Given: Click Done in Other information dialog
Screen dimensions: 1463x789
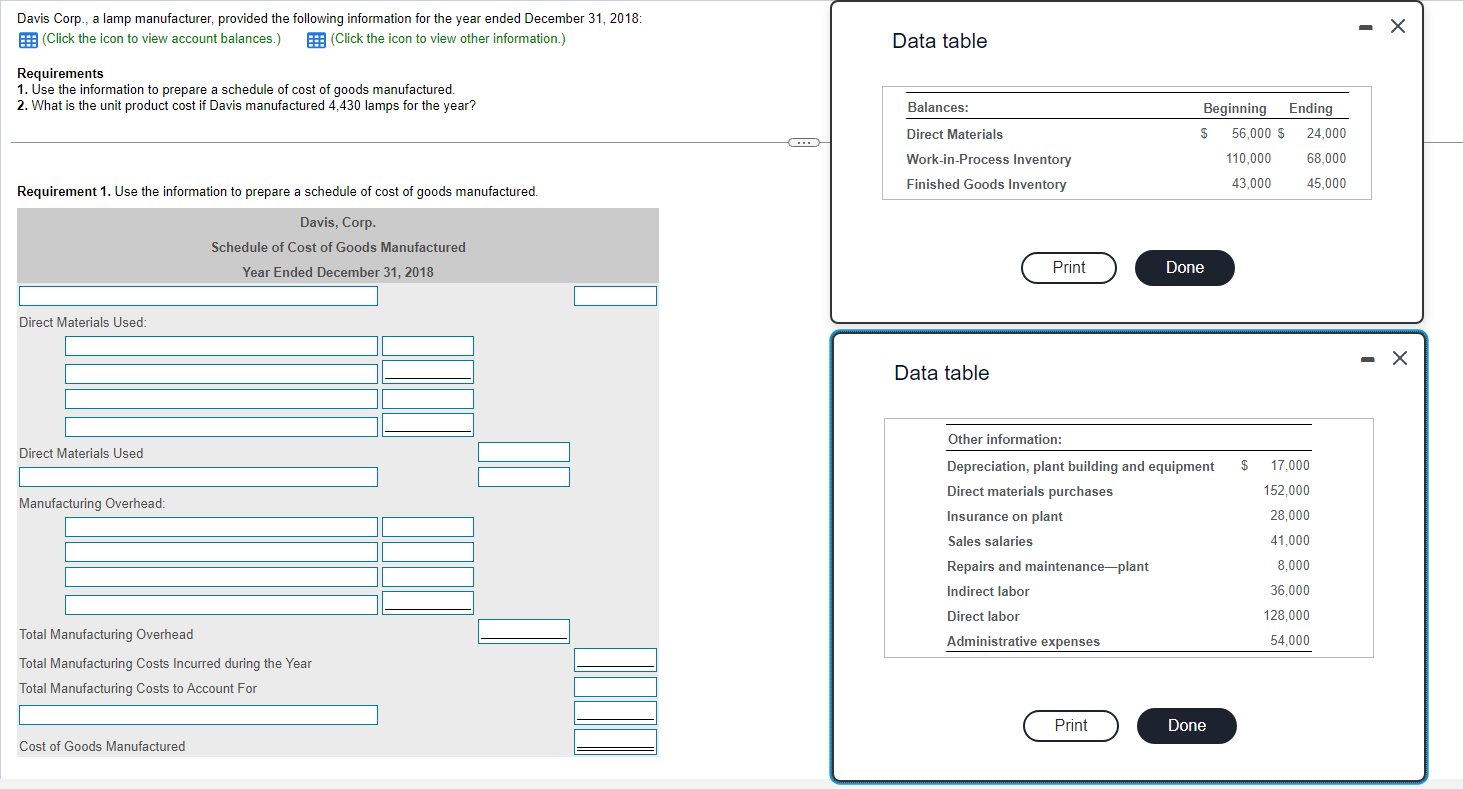Looking at the screenshot, I should [1187, 726].
